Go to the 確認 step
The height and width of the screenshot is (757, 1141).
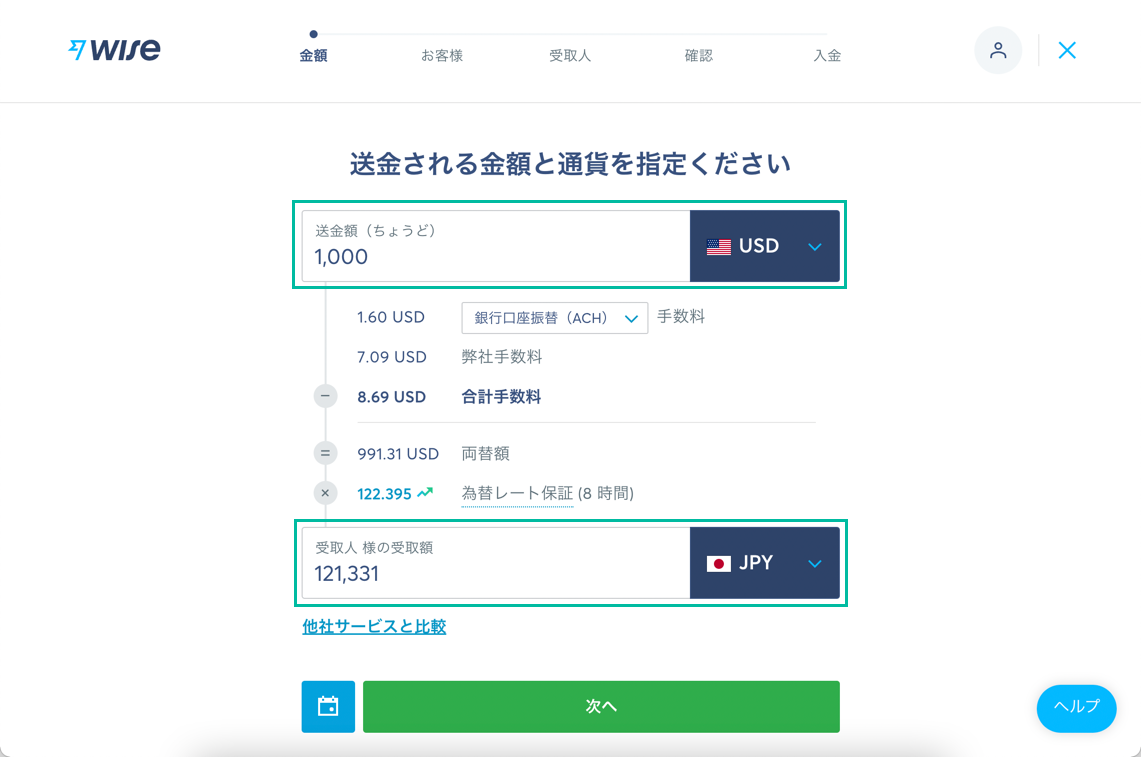tap(698, 56)
